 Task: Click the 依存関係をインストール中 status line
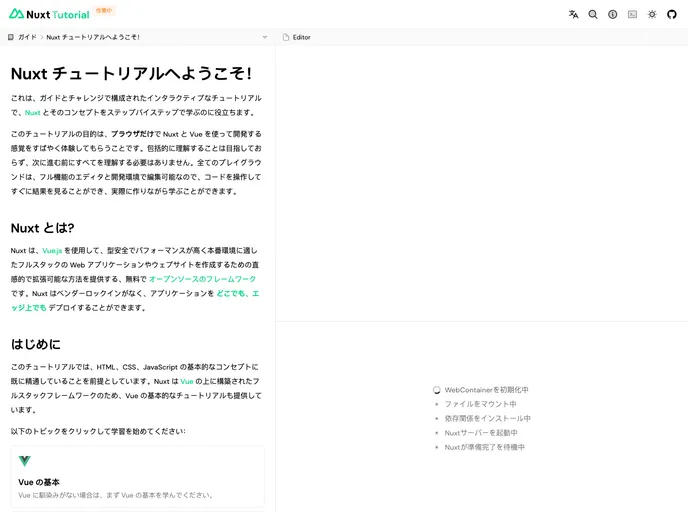(x=487, y=419)
